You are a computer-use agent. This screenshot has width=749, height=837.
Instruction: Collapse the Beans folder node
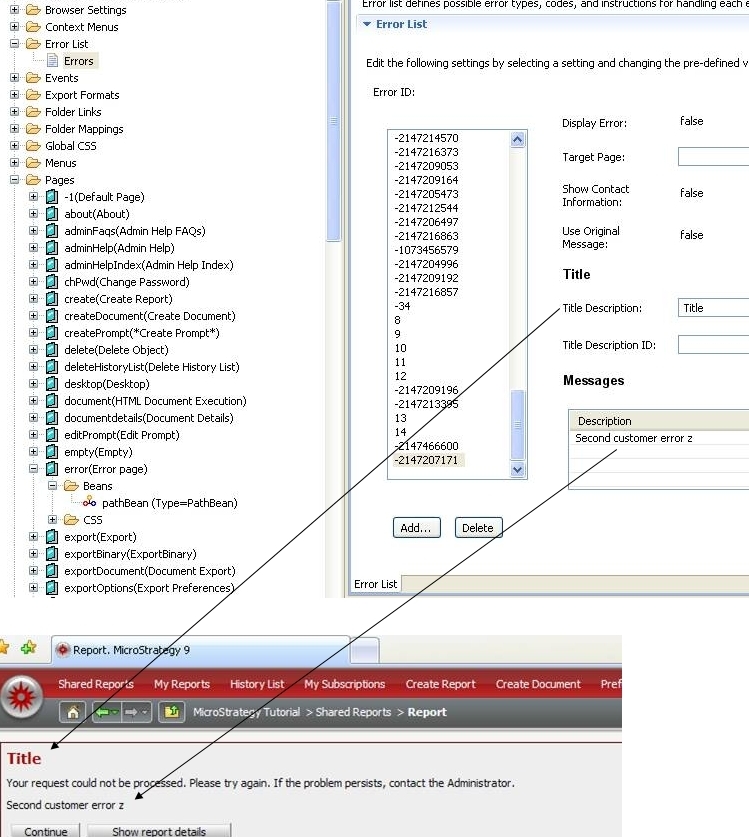tap(52, 486)
